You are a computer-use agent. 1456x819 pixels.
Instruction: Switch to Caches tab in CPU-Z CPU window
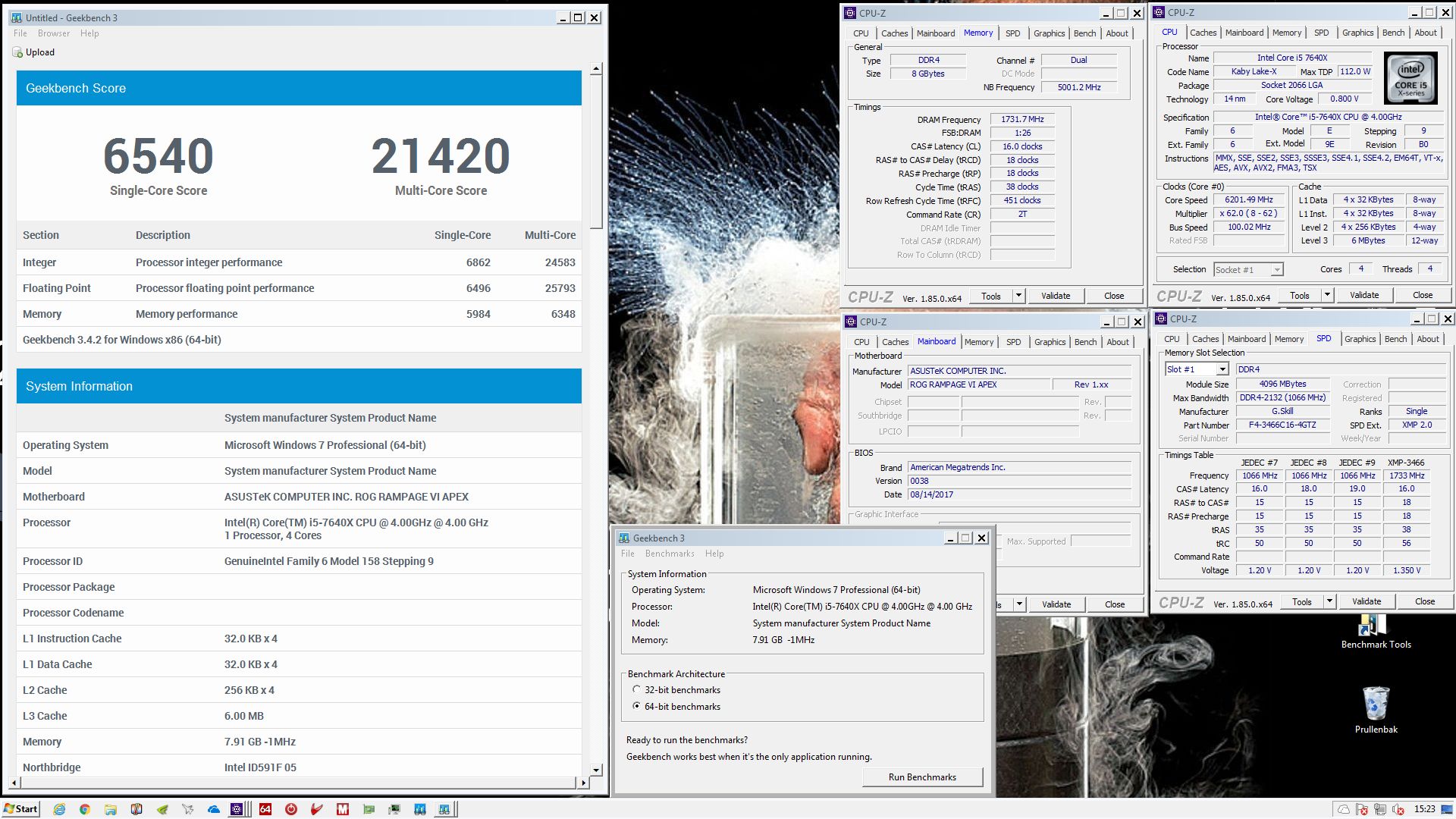(x=1203, y=33)
